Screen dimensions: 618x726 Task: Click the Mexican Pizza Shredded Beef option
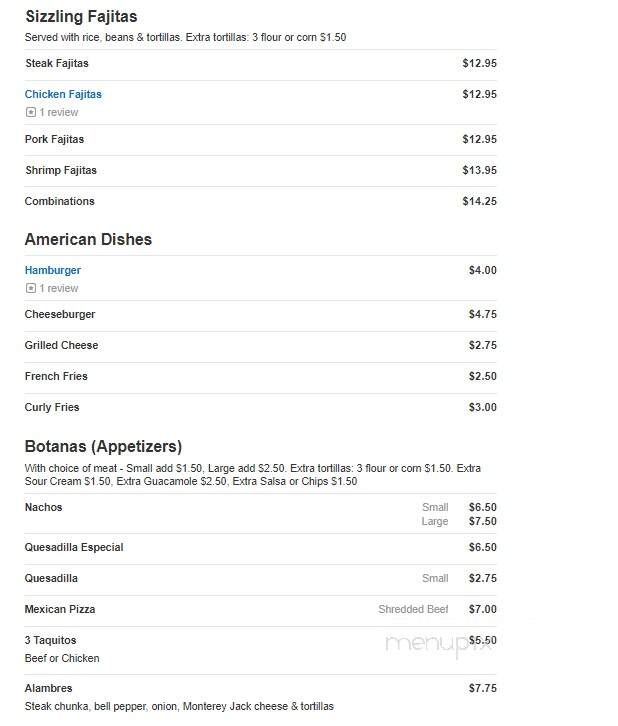(x=413, y=609)
